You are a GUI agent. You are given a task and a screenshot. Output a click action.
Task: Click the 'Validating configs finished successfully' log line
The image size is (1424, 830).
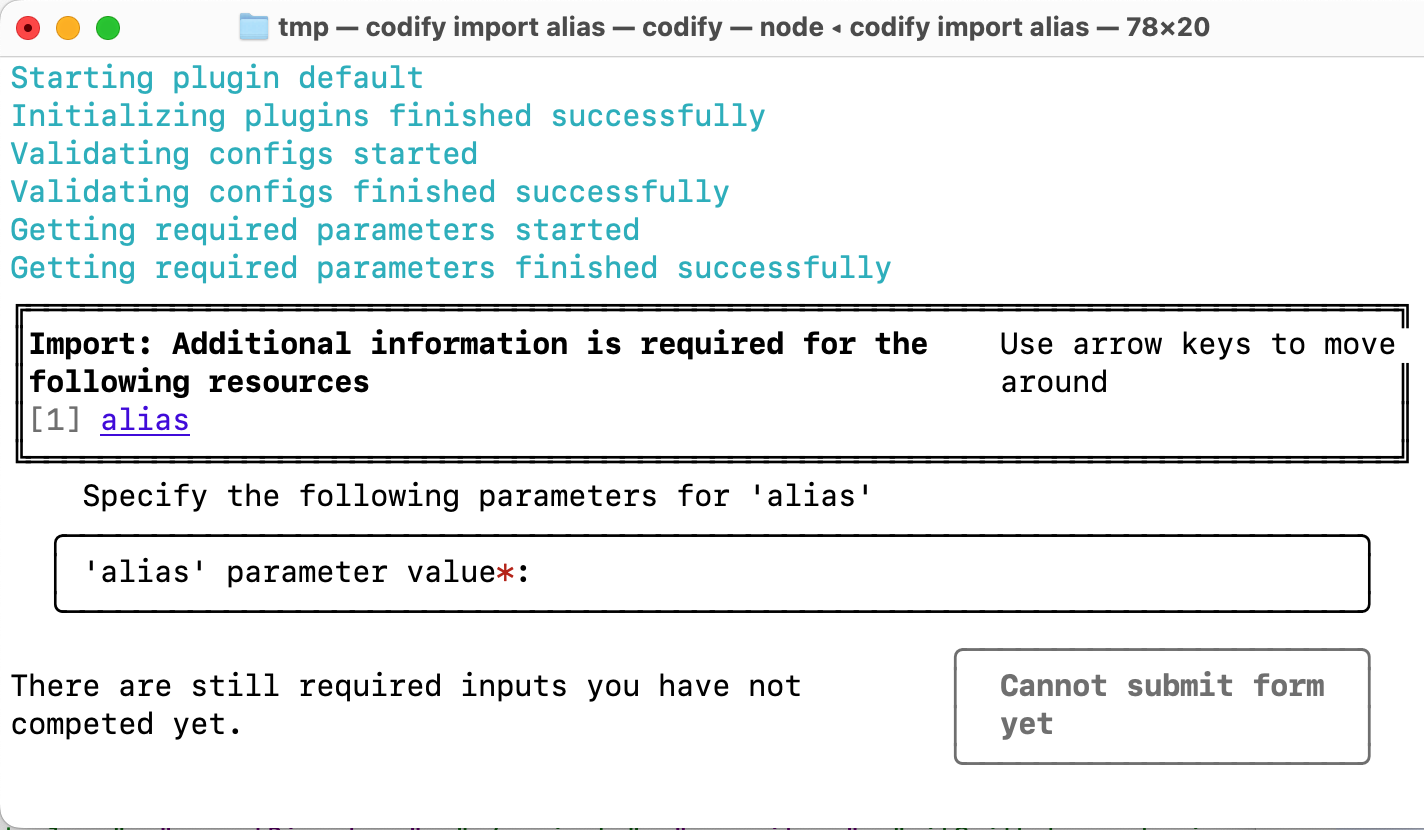pyautogui.click(x=369, y=191)
